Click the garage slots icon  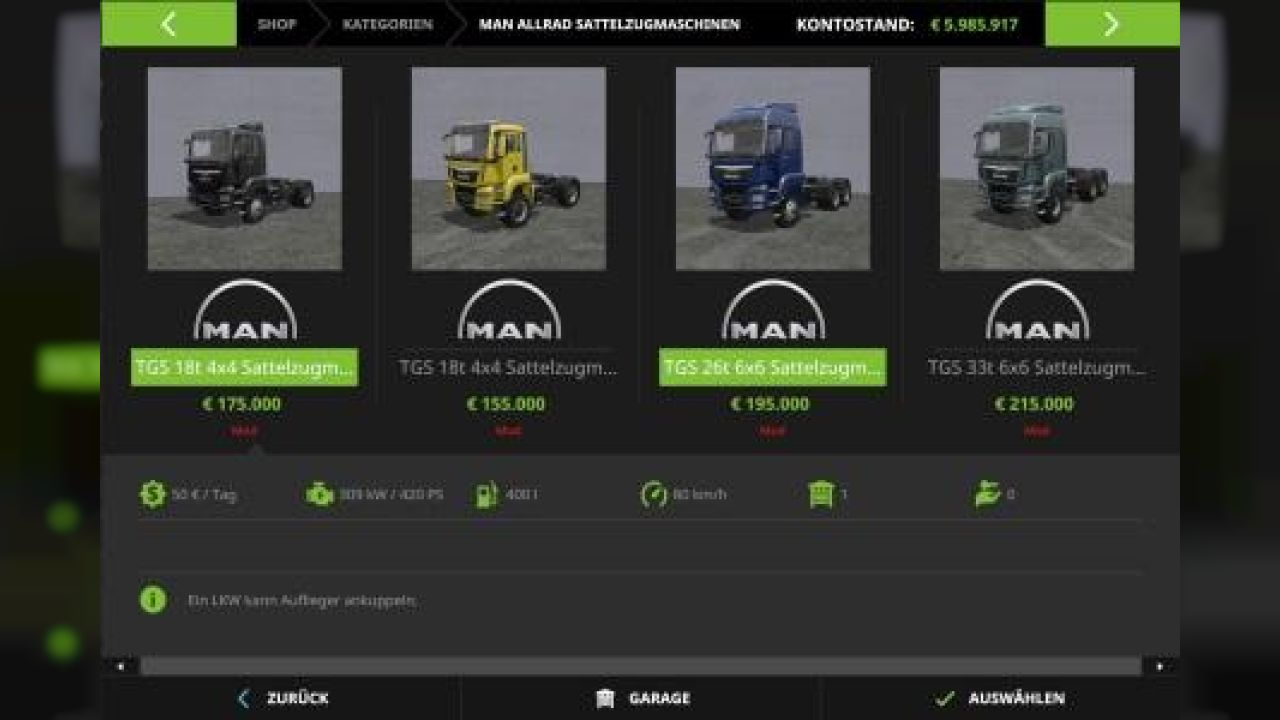point(821,494)
